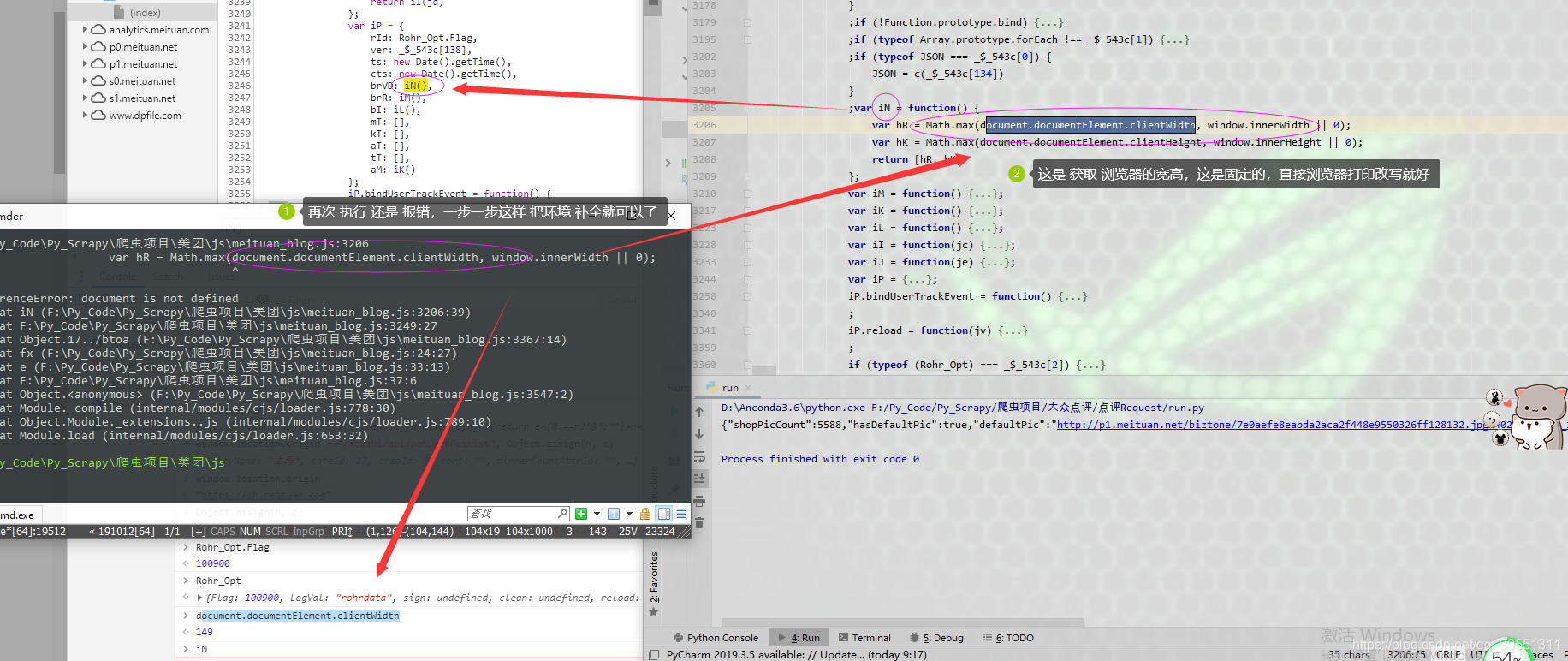
Task: Expand p1.meituan.net in sources tree
Action: click(x=86, y=63)
